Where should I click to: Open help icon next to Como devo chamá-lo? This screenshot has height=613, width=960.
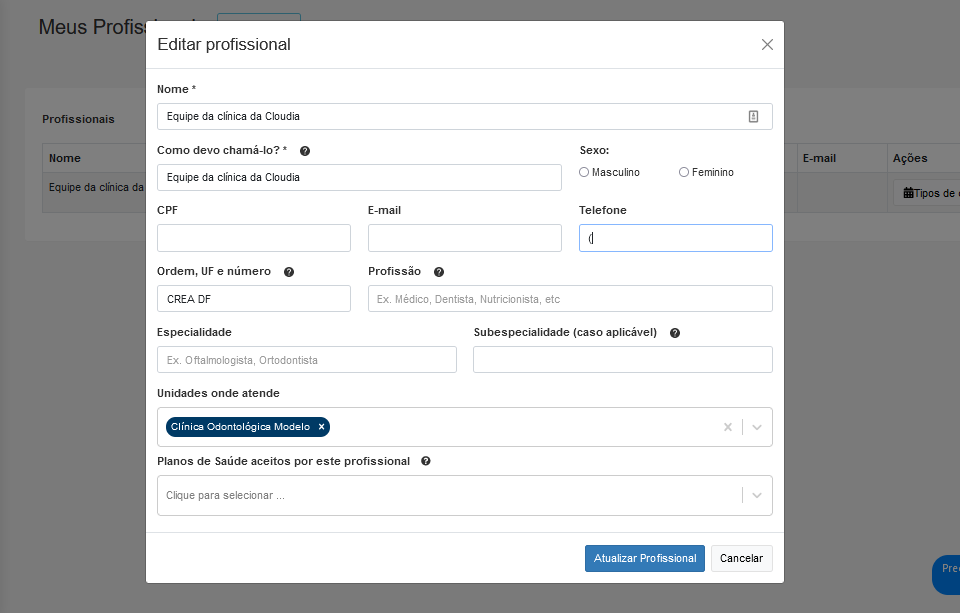click(x=305, y=151)
